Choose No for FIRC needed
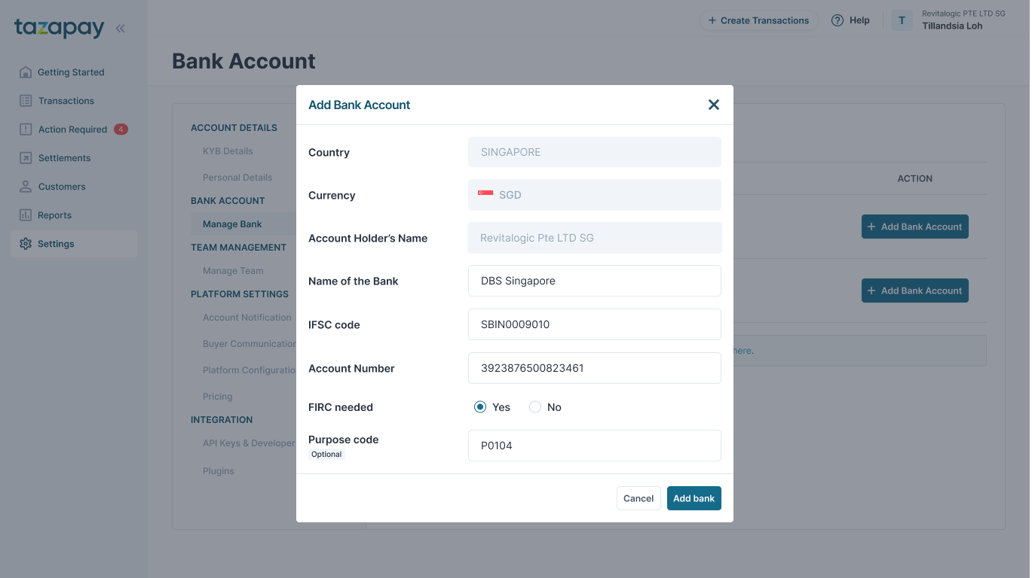The image size is (1032, 578). [x=536, y=407]
